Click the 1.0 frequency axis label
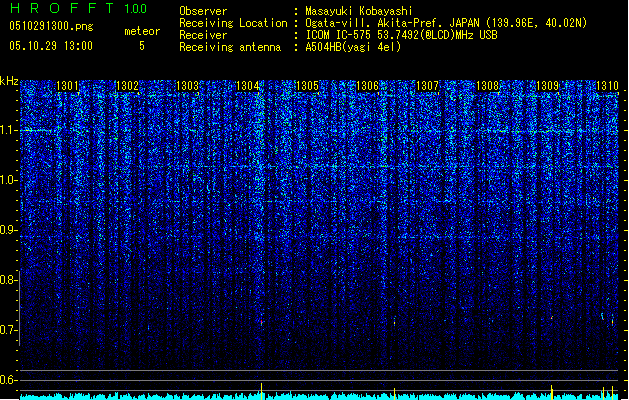This screenshot has width=629, height=400. pos(8,180)
